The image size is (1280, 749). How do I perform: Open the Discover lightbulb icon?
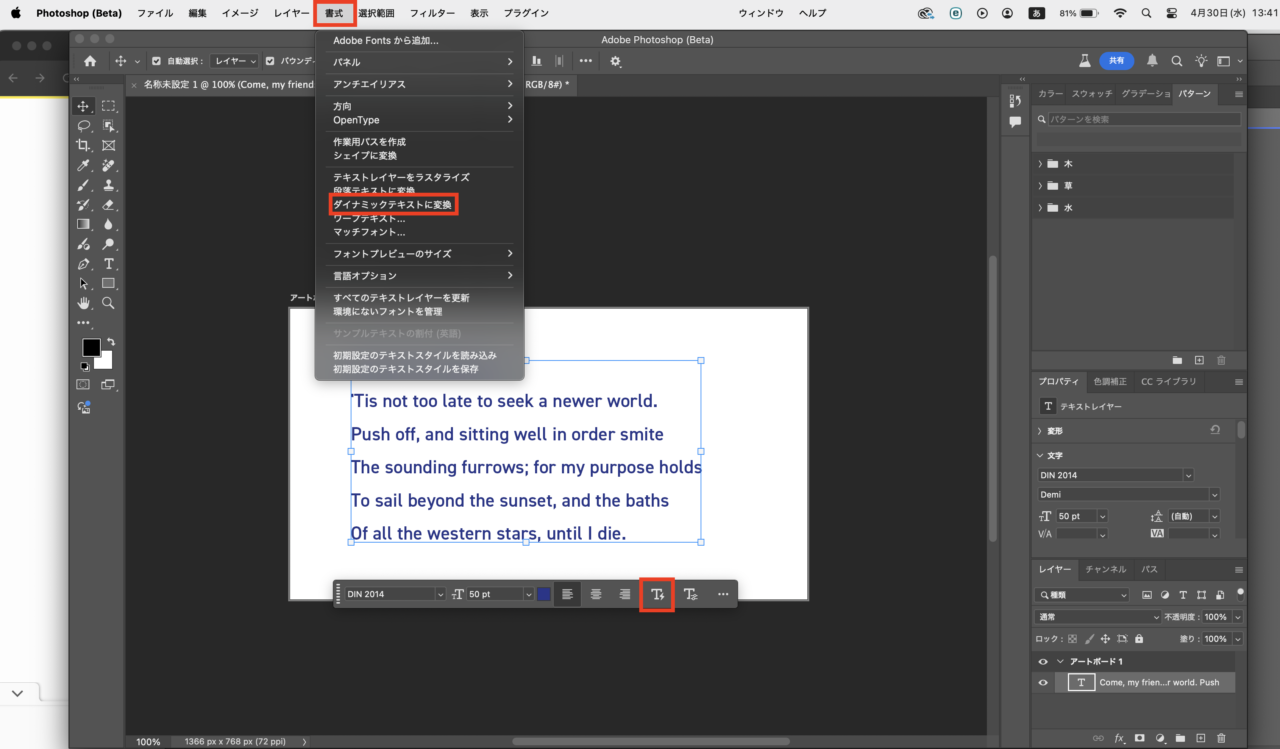click(1200, 61)
